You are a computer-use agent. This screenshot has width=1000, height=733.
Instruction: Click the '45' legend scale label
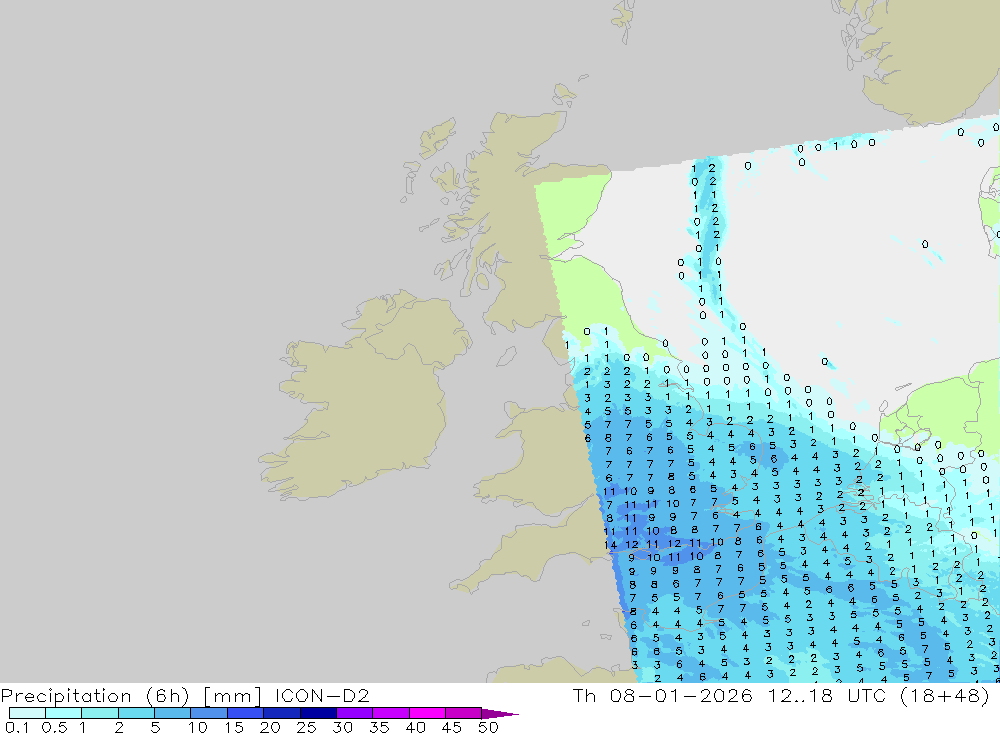pyautogui.click(x=452, y=727)
